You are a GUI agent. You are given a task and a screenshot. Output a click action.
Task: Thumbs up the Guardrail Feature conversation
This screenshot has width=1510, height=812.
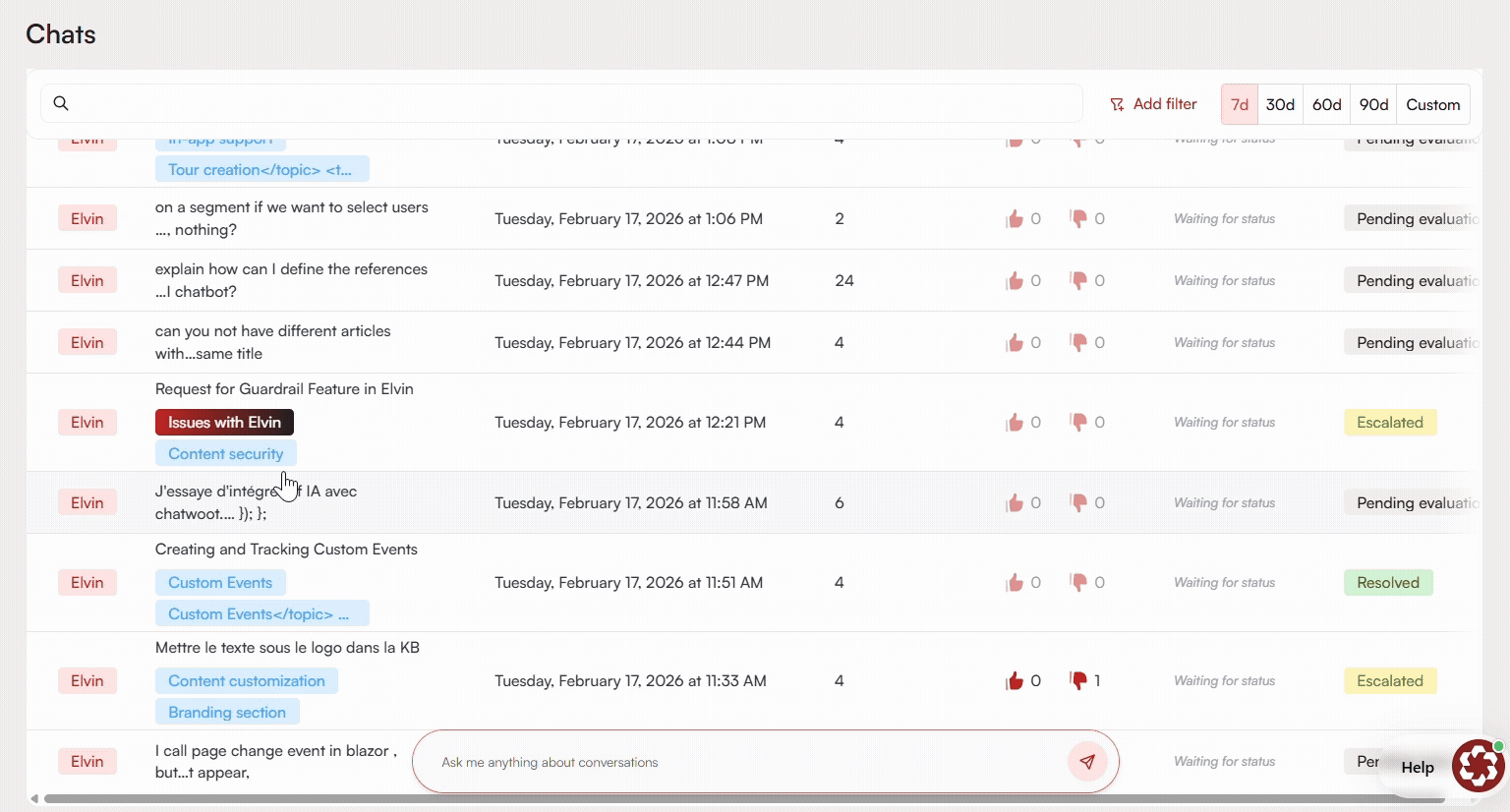tap(1015, 423)
